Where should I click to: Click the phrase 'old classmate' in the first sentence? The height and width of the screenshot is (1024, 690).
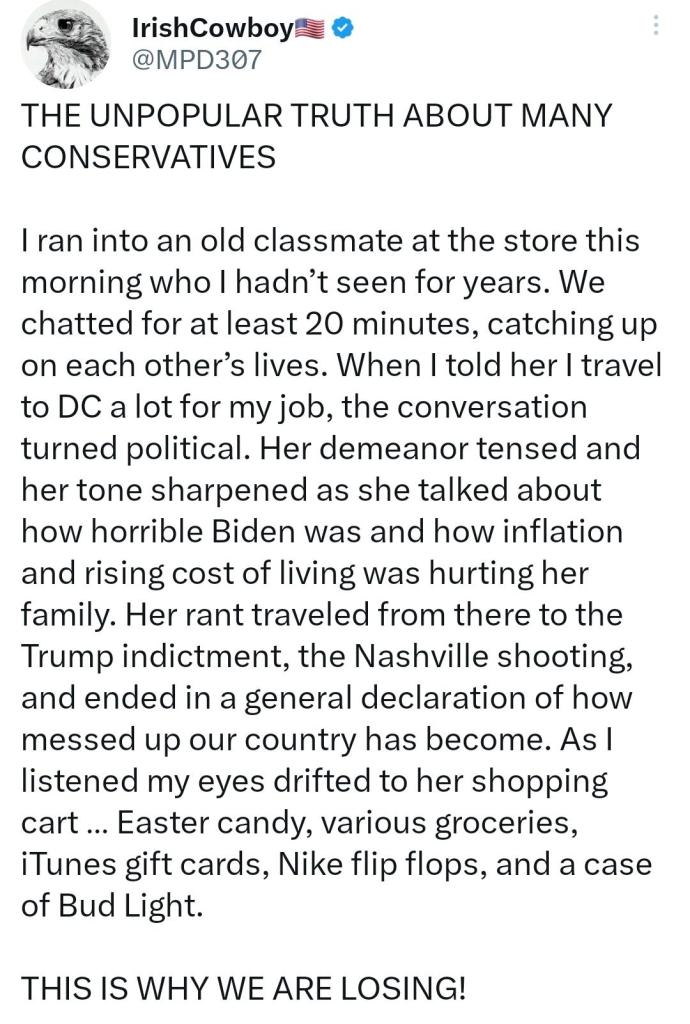(251, 241)
